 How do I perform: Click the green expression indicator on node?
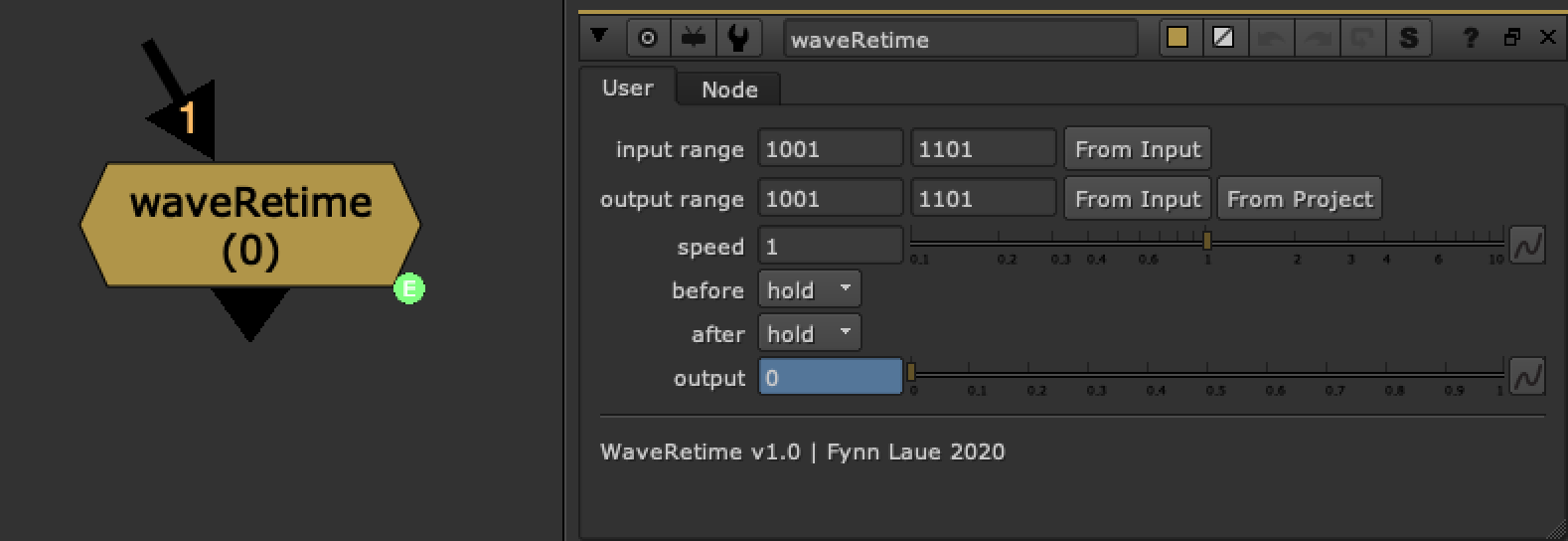coord(408,288)
